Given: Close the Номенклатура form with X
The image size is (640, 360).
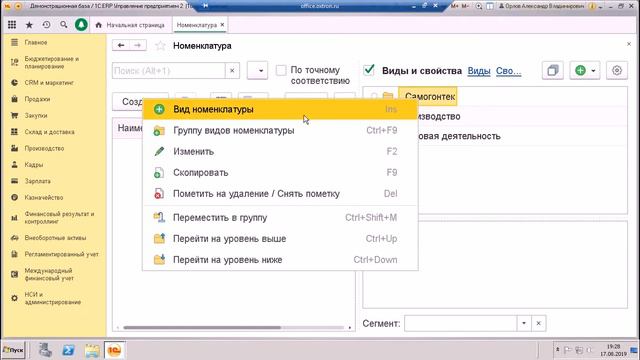Looking at the screenshot, I should point(629,44).
